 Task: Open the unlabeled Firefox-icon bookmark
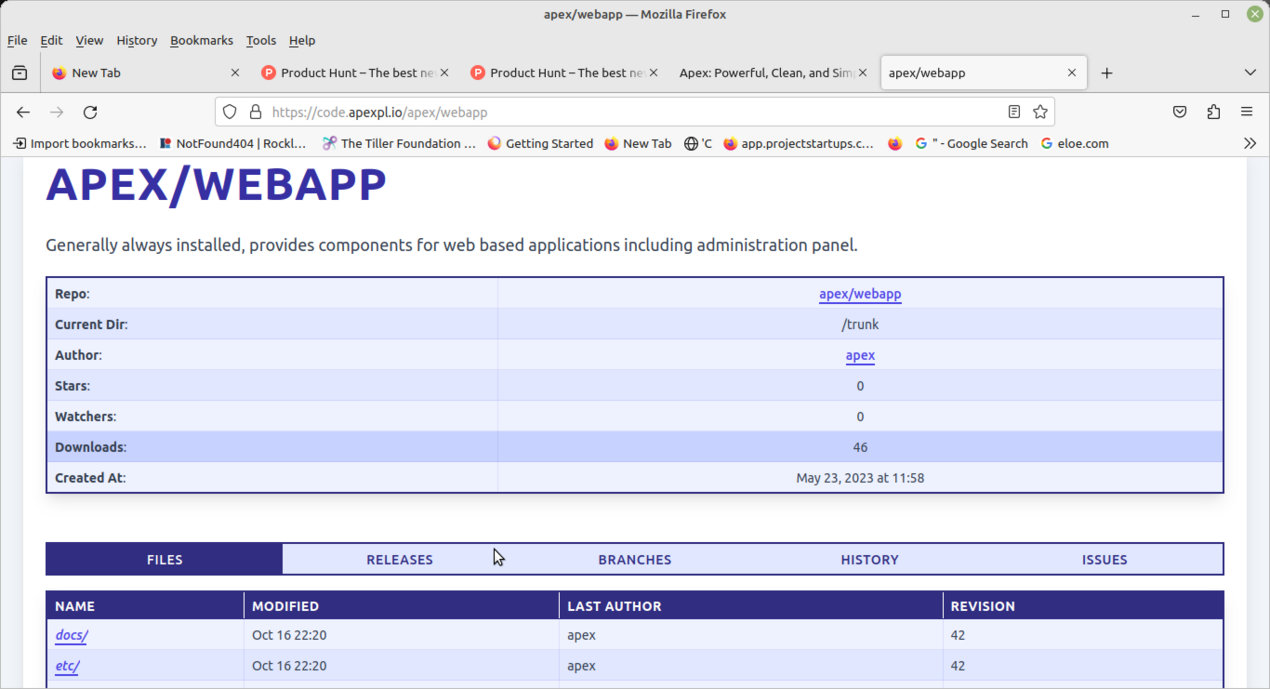895,143
